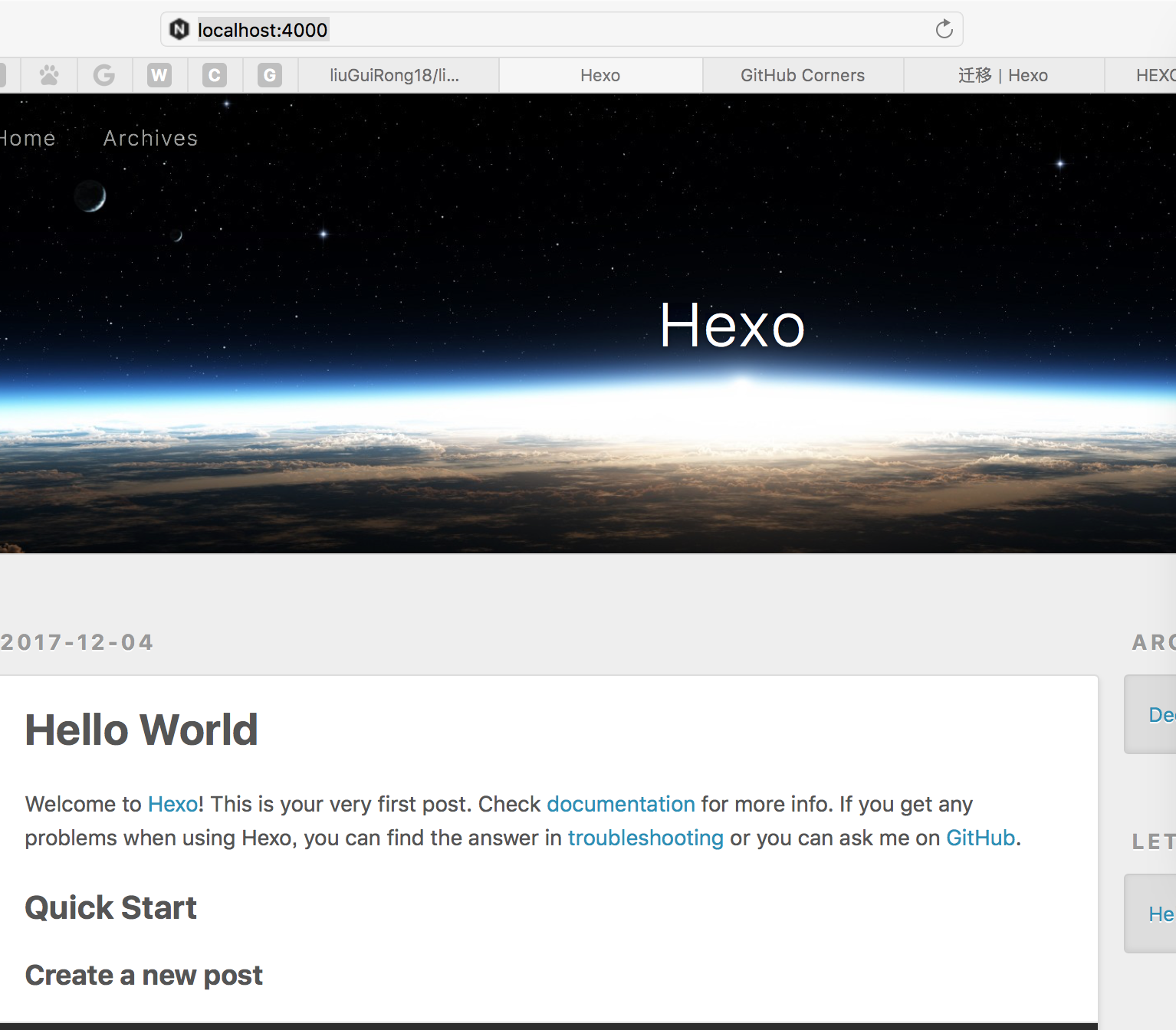The height and width of the screenshot is (1030, 1176).
Task: Open the Google pinned tab
Action: pos(104,75)
